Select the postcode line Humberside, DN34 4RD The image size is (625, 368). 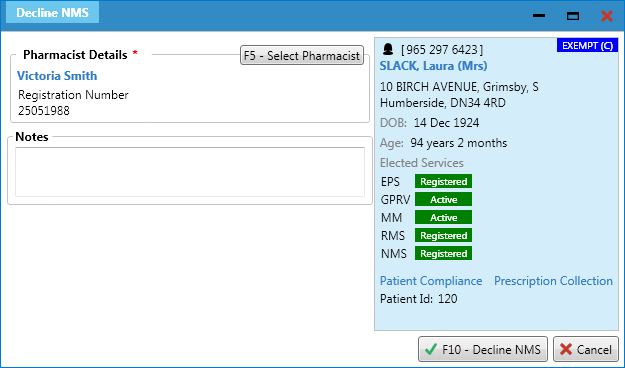[443, 103]
